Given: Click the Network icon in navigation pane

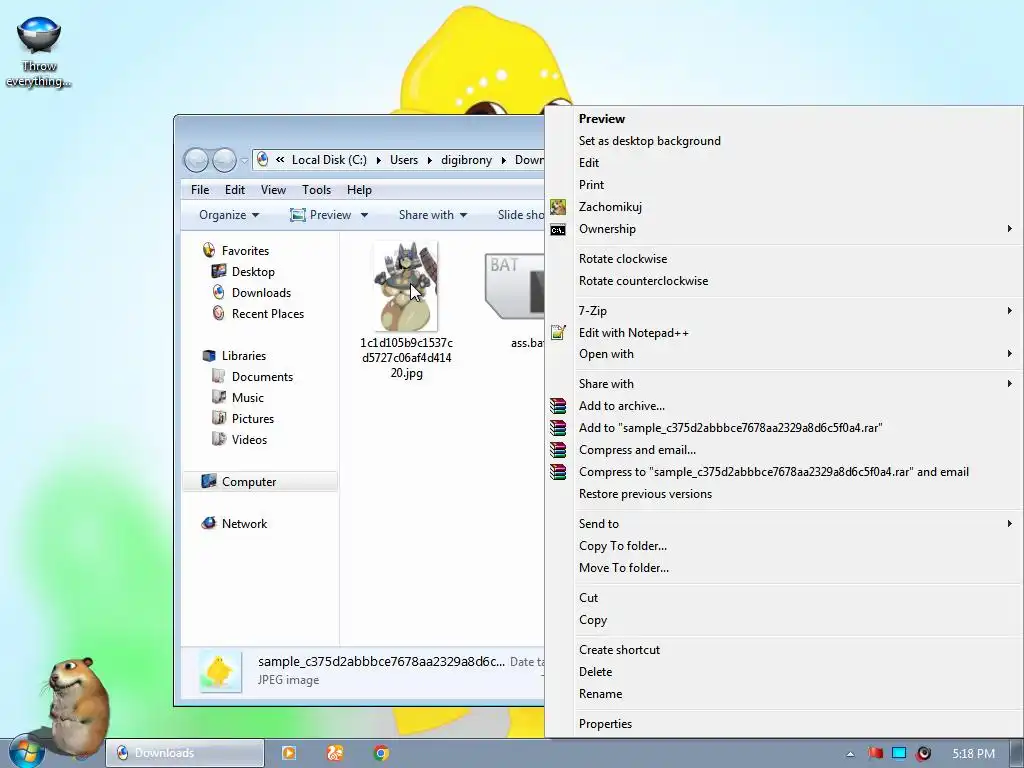Looking at the screenshot, I should click(x=209, y=523).
